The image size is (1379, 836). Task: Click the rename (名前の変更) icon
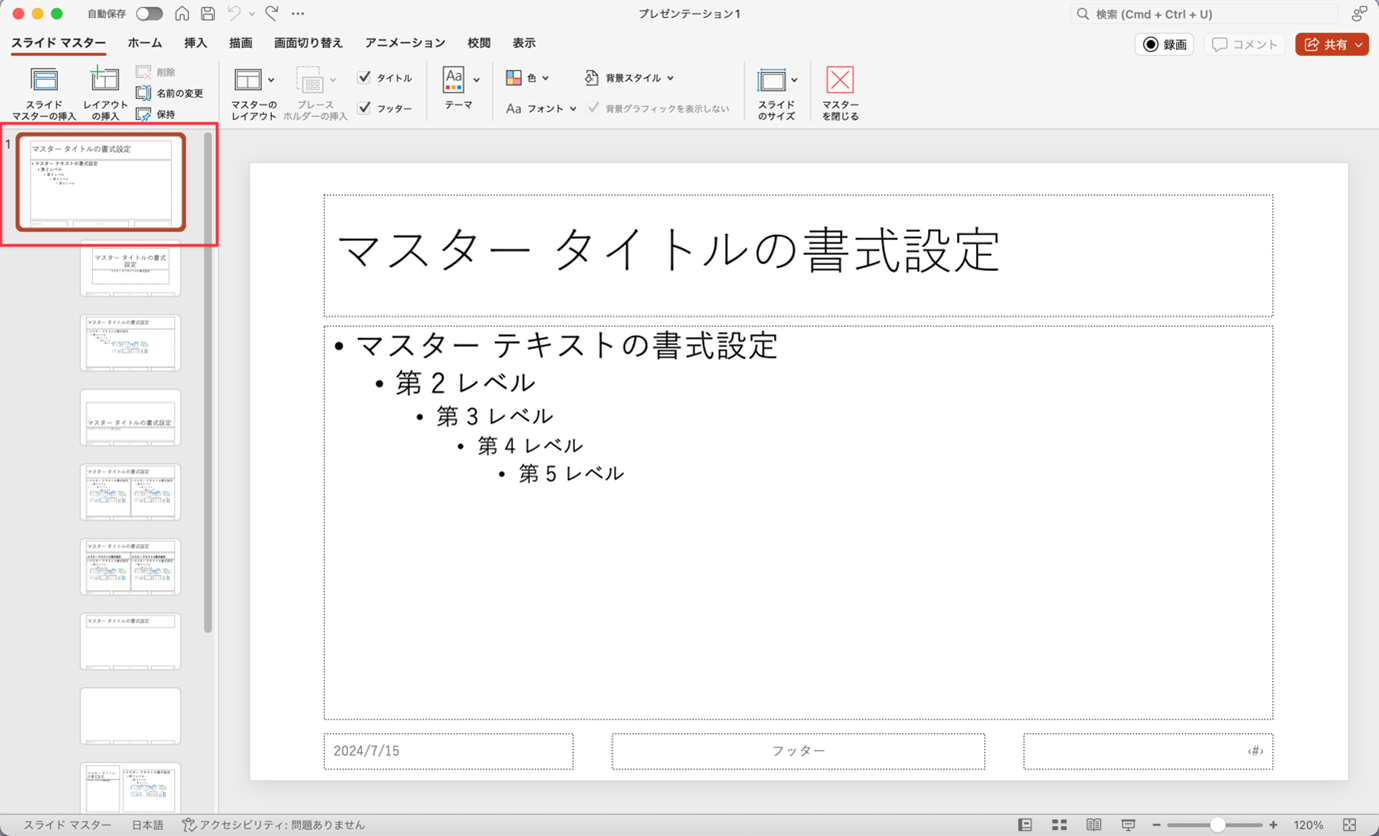click(x=143, y=93)
